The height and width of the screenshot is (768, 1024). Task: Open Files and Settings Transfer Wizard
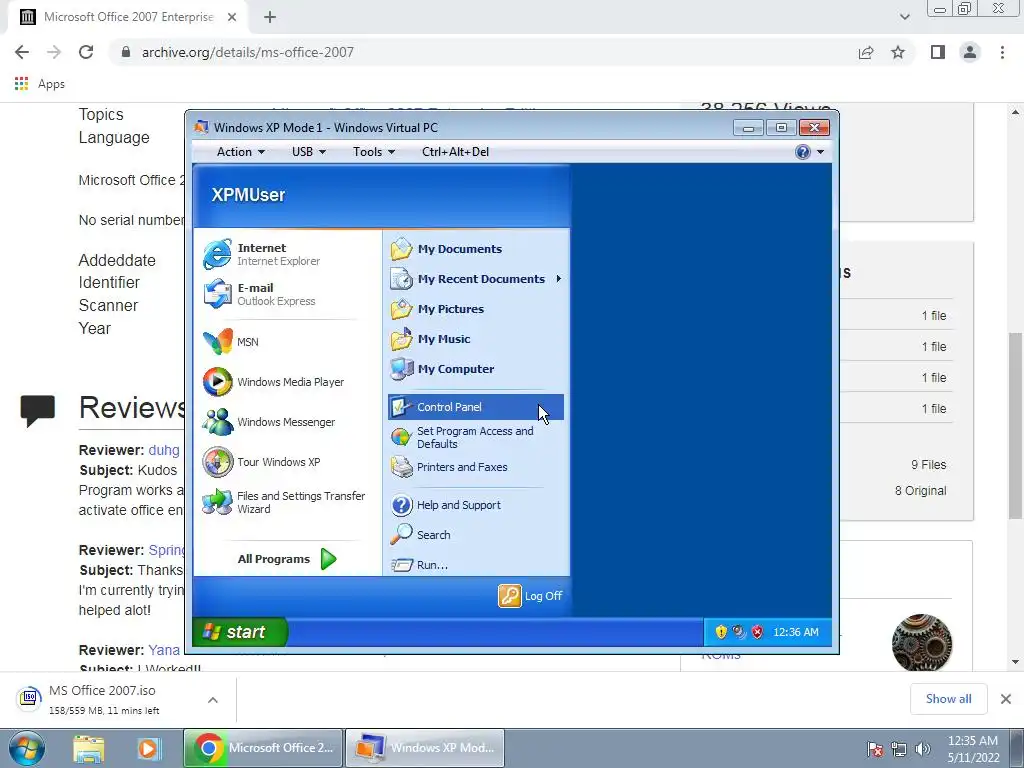[283, 502]
